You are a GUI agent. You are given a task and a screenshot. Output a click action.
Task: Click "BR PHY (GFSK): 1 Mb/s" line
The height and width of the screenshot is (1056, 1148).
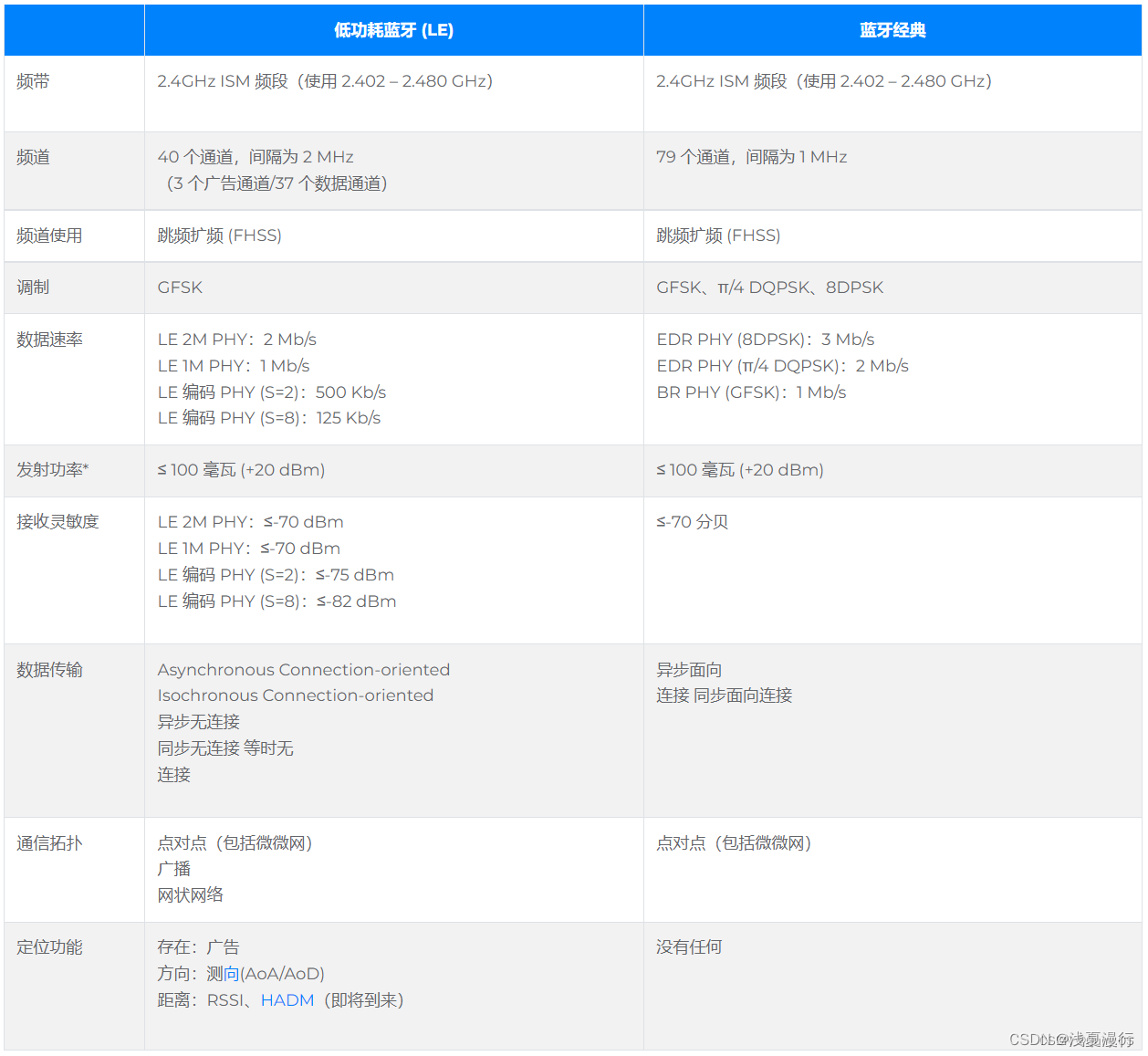click(x=751, y=392)
